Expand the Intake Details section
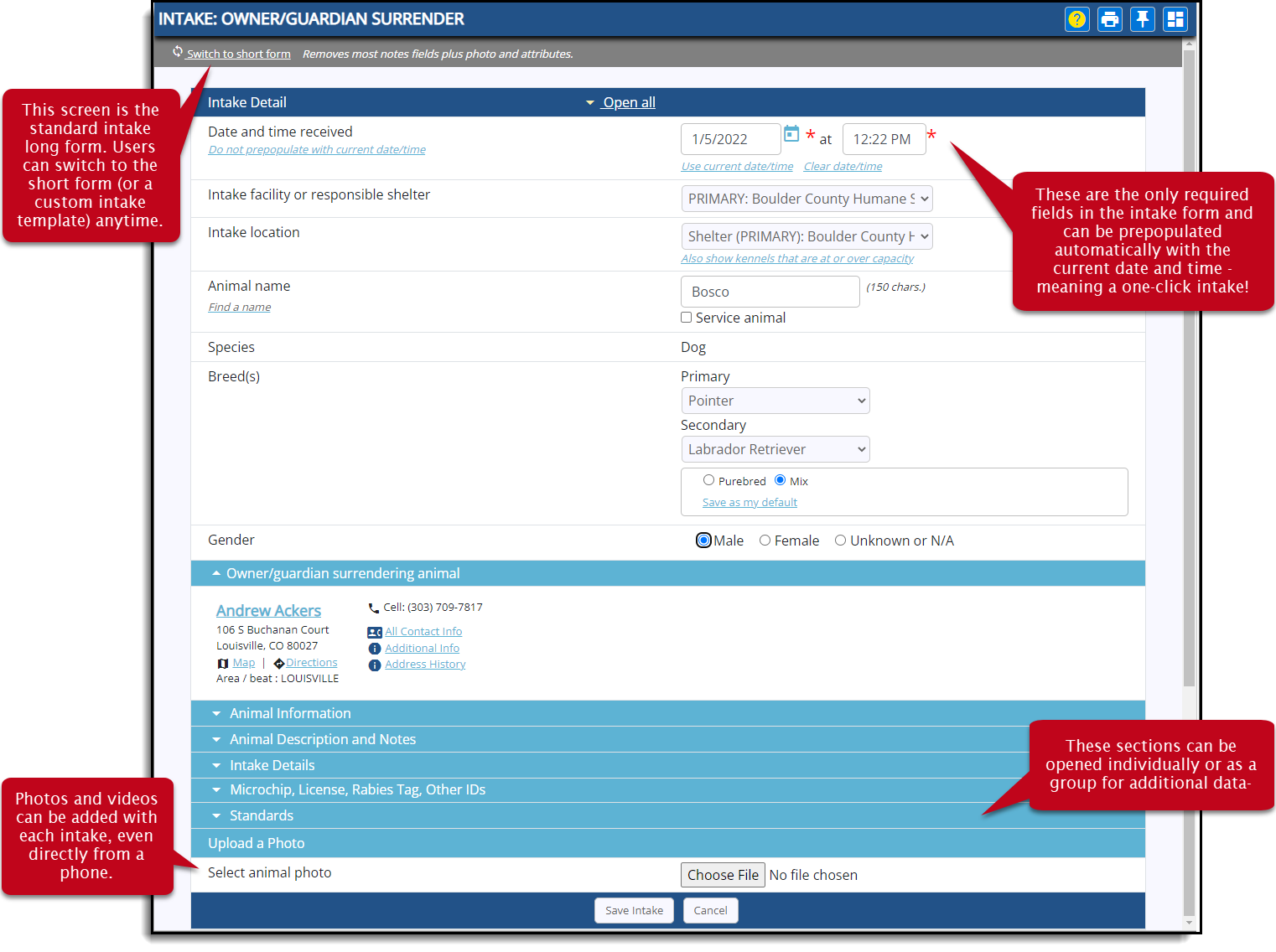 667,765
